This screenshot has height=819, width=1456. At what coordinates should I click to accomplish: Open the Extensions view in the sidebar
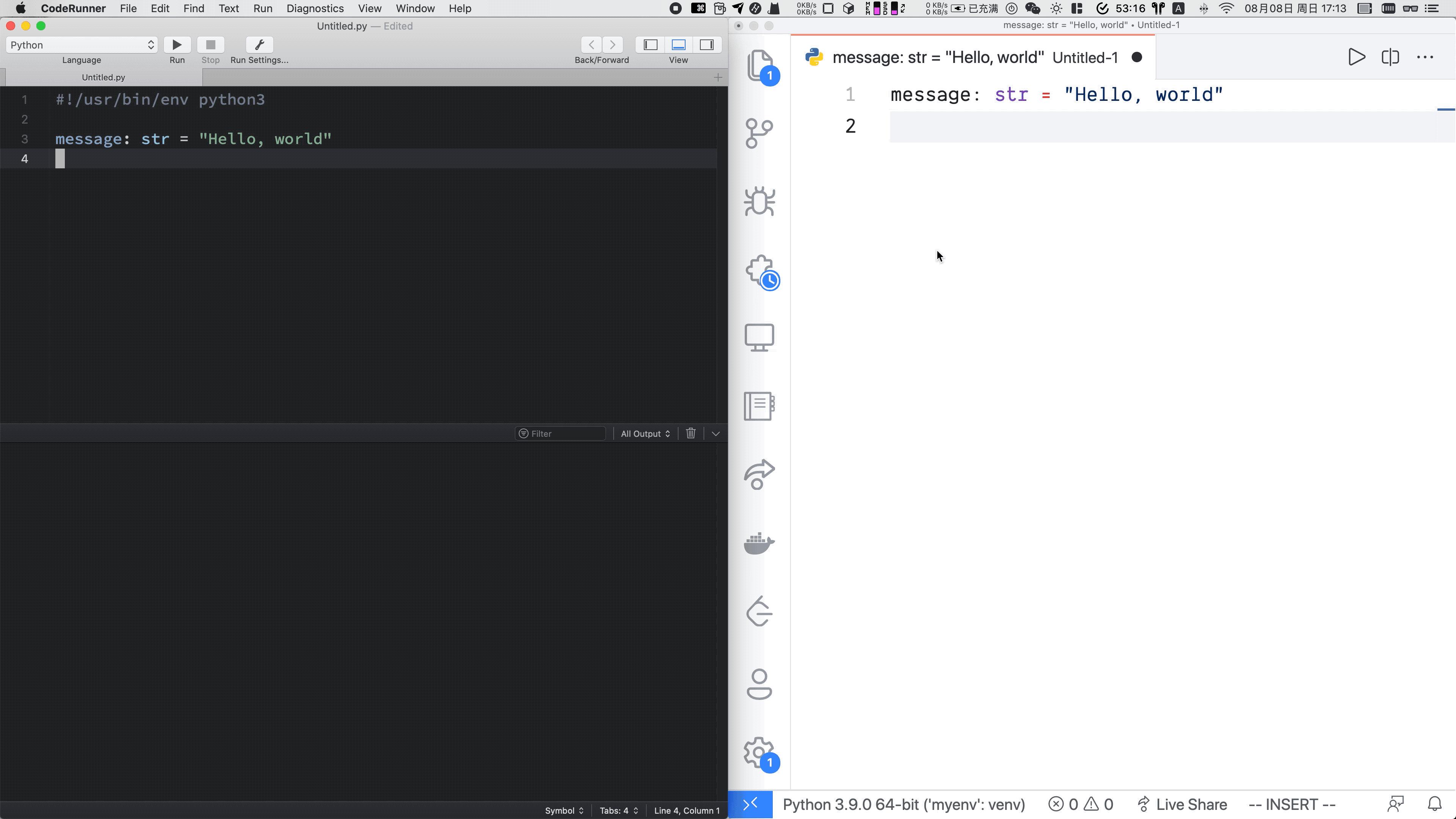point(759,270)
